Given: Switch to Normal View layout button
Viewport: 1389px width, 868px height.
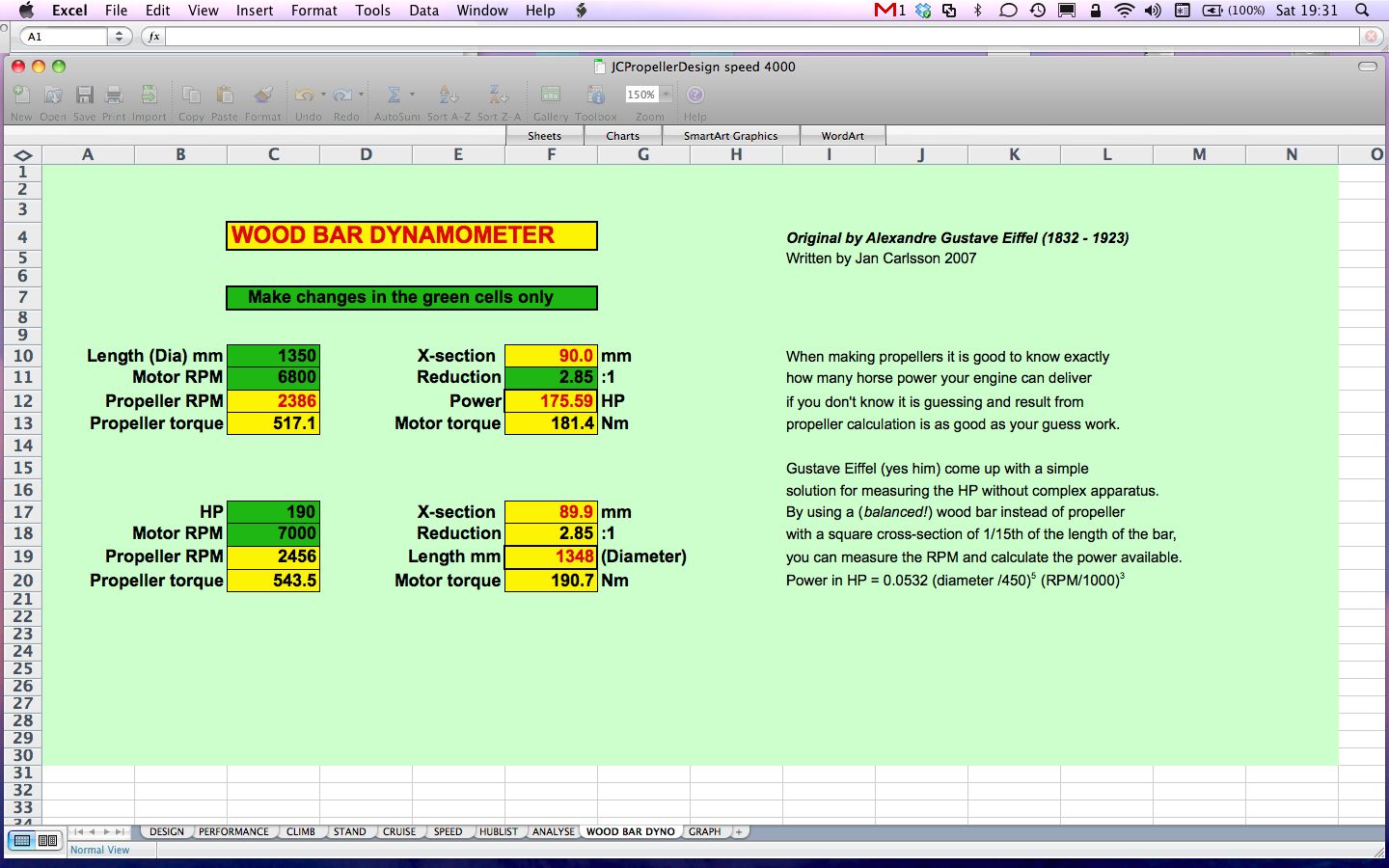Looking at the screenshot, I should [22, 841].
